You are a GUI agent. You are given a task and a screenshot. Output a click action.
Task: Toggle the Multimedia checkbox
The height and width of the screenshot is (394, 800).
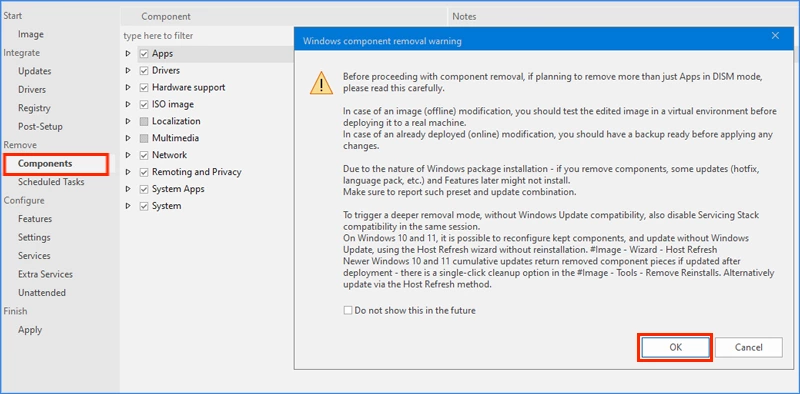(x=144, y=138)
